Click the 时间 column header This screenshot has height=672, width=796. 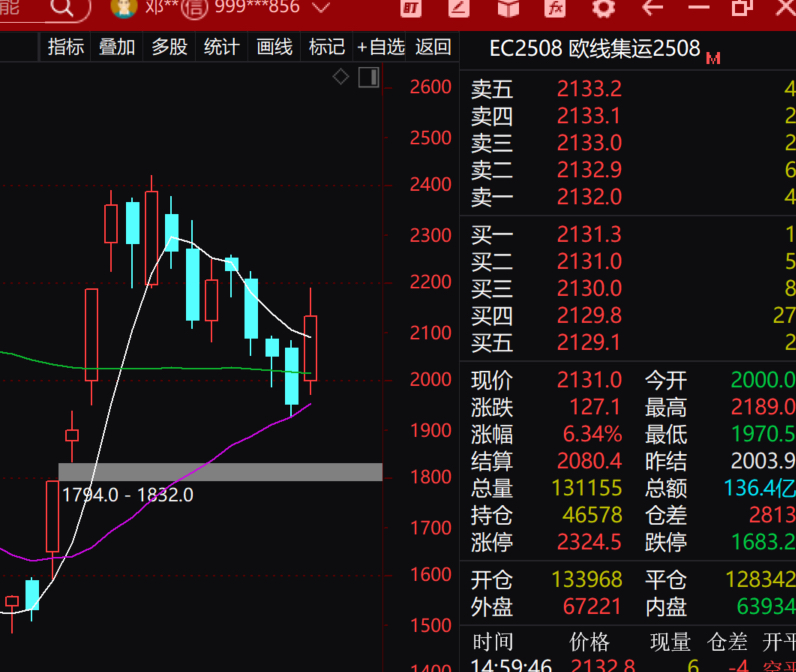(x=492, y=643)
